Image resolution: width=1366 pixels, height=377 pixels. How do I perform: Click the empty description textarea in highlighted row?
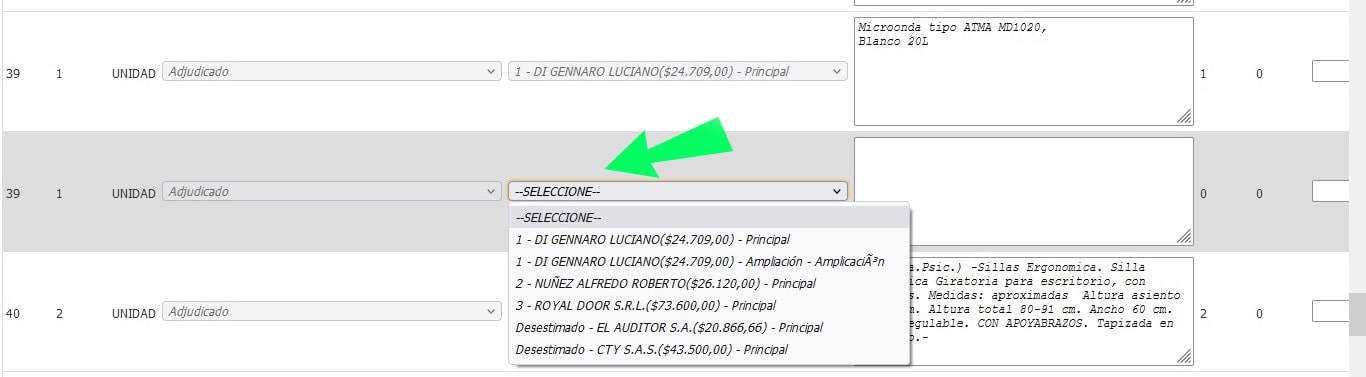point(1024,191)
